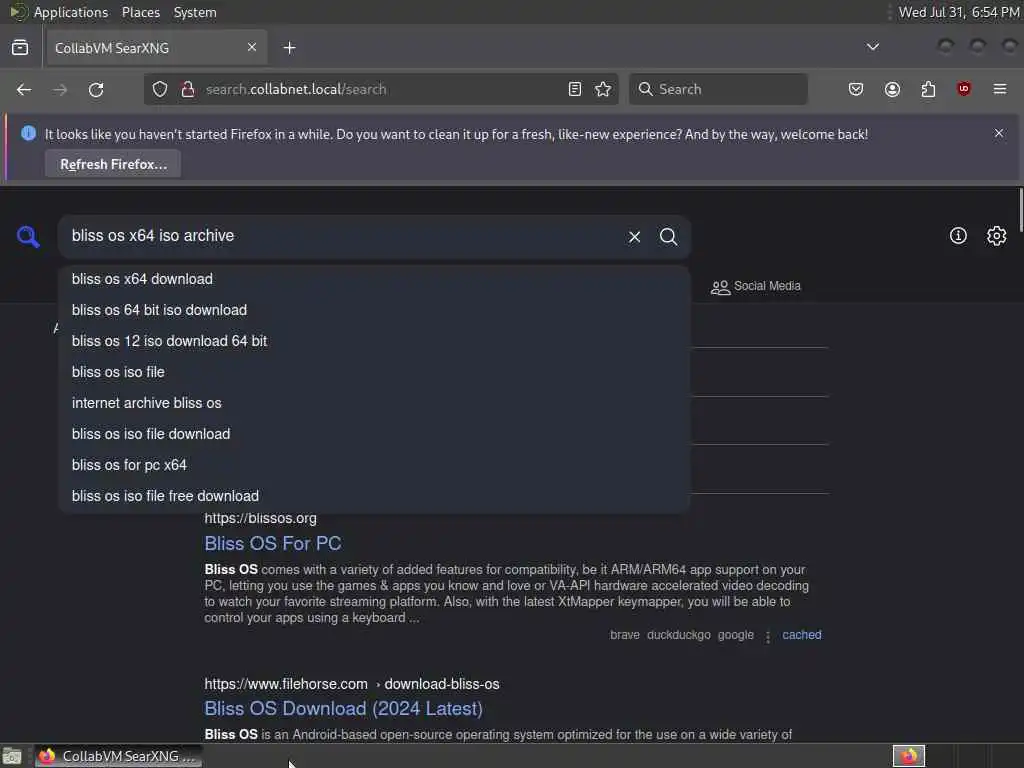Choose the suggestion bliss os iso file download
The image size is (1024, 768).
(374, 434)
